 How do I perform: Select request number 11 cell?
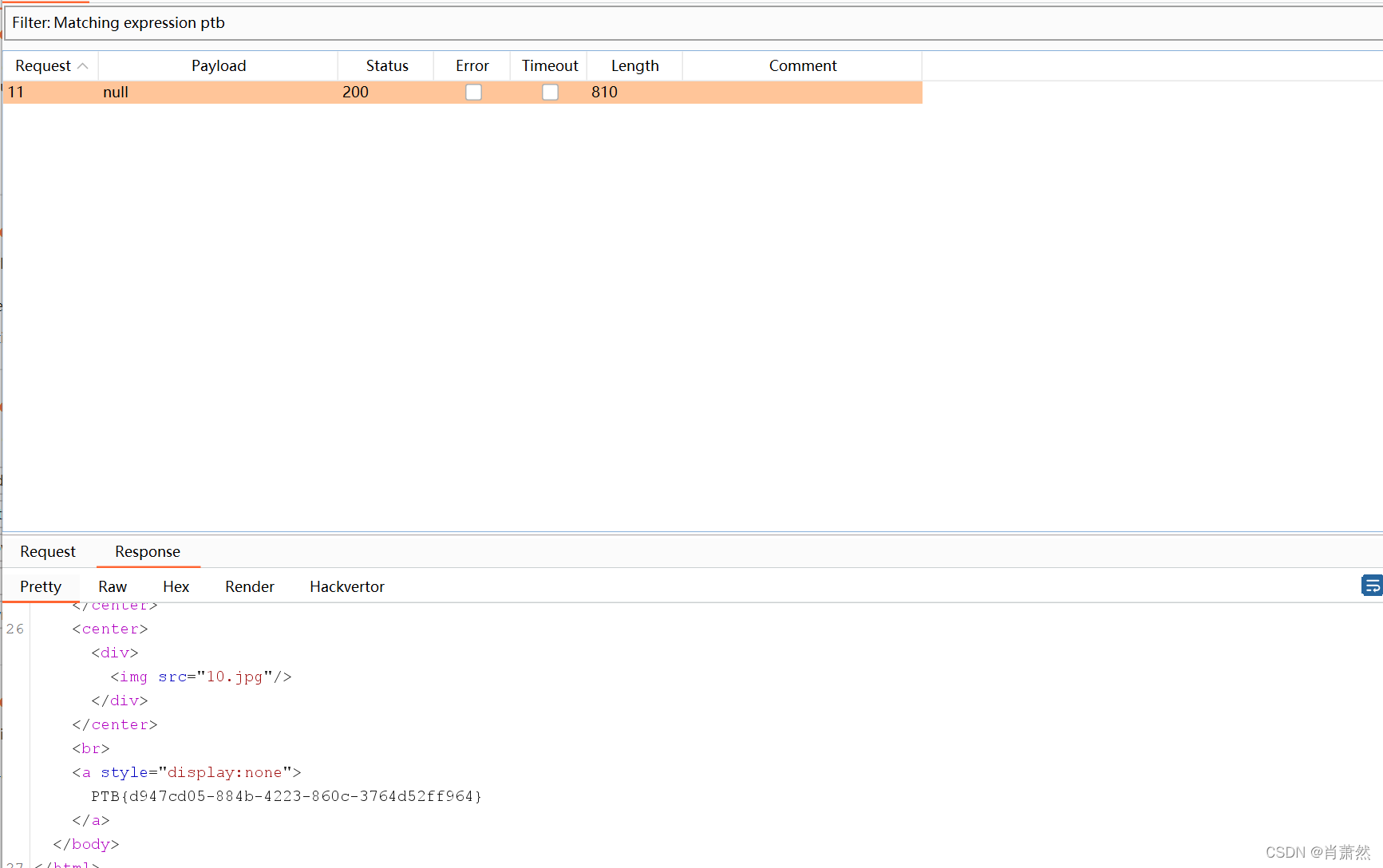(51, 93)
